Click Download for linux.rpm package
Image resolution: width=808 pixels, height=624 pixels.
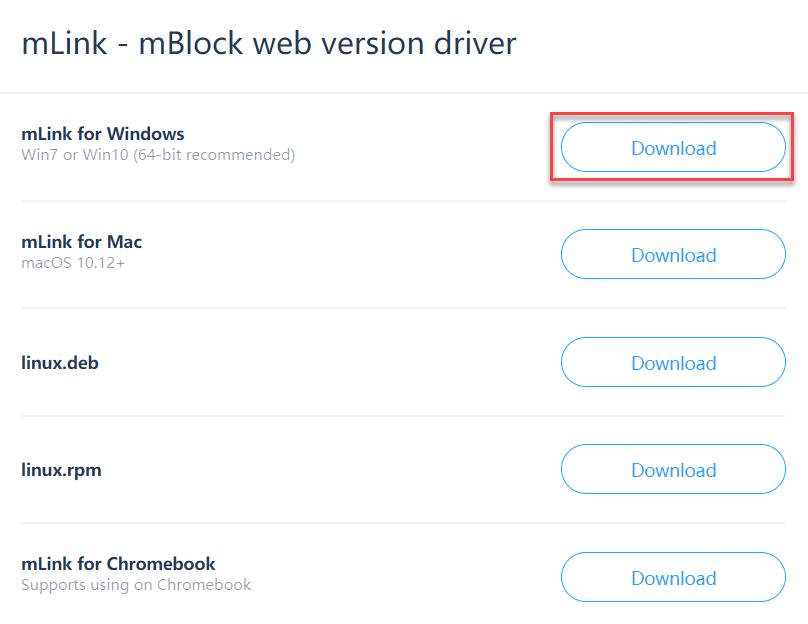673,470
